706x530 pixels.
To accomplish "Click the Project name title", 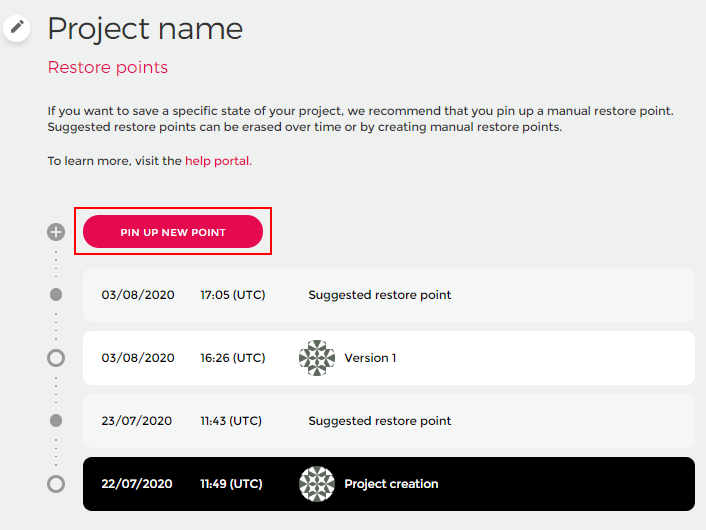I will 145,28.
